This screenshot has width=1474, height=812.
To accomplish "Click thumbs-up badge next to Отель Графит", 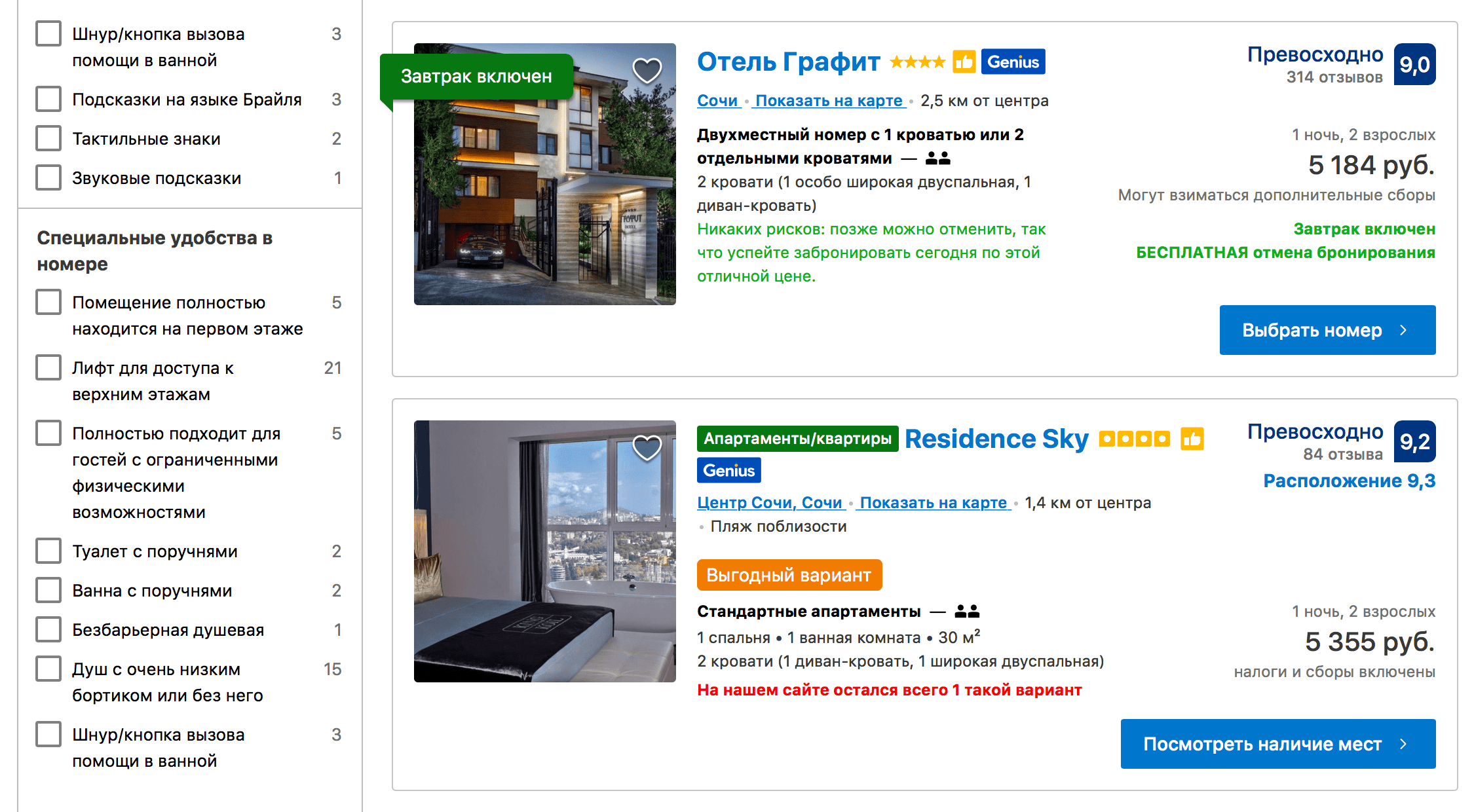I will click(x=964, y=62).
